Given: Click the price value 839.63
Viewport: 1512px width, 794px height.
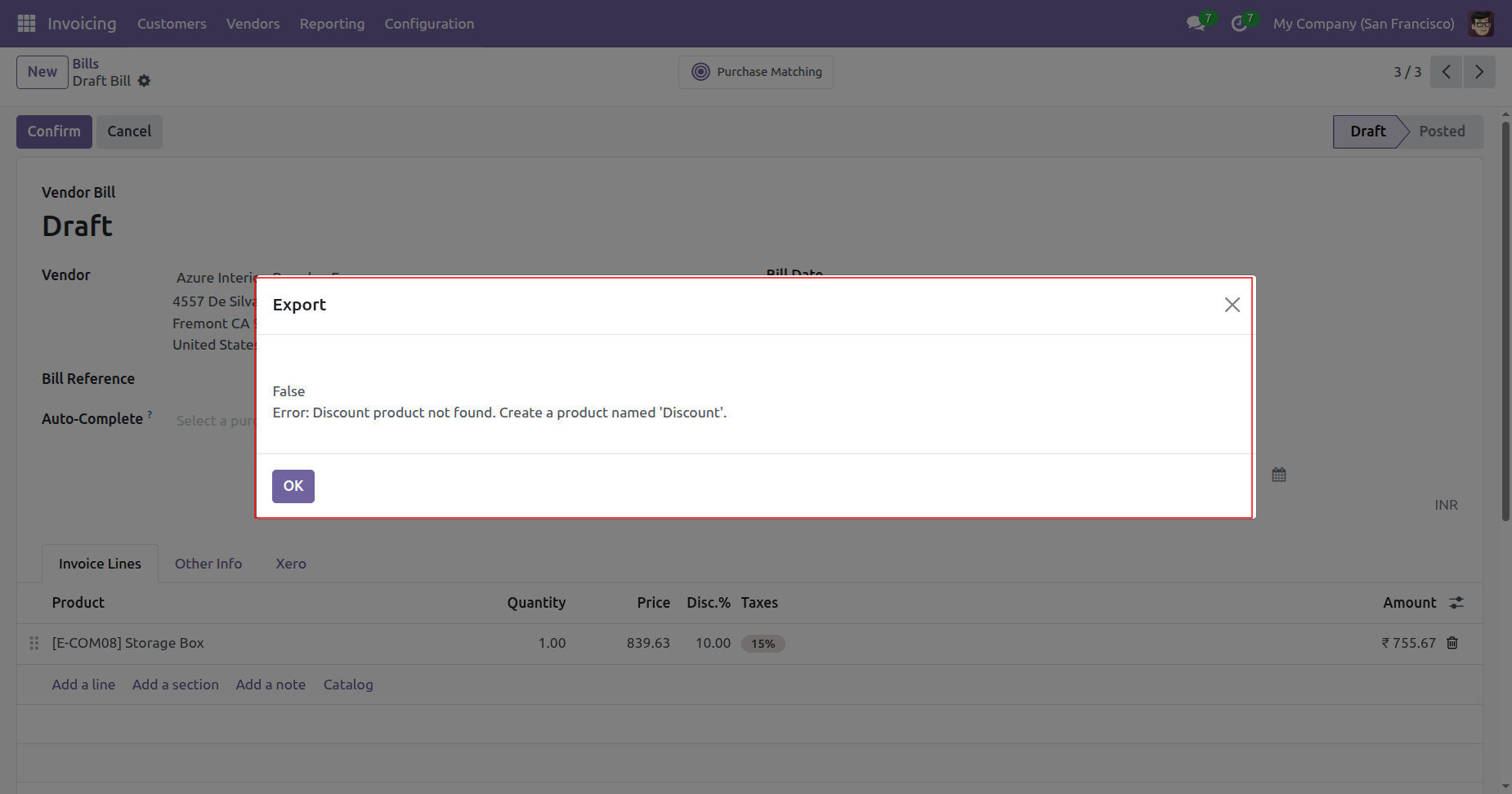Looking at the screenshot, I should [648, 643].
